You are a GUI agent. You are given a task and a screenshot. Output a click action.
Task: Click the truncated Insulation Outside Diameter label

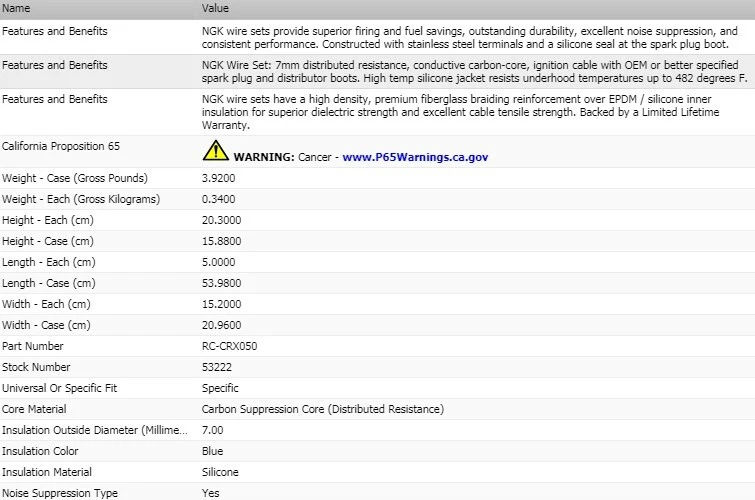[x=94, y=430]
